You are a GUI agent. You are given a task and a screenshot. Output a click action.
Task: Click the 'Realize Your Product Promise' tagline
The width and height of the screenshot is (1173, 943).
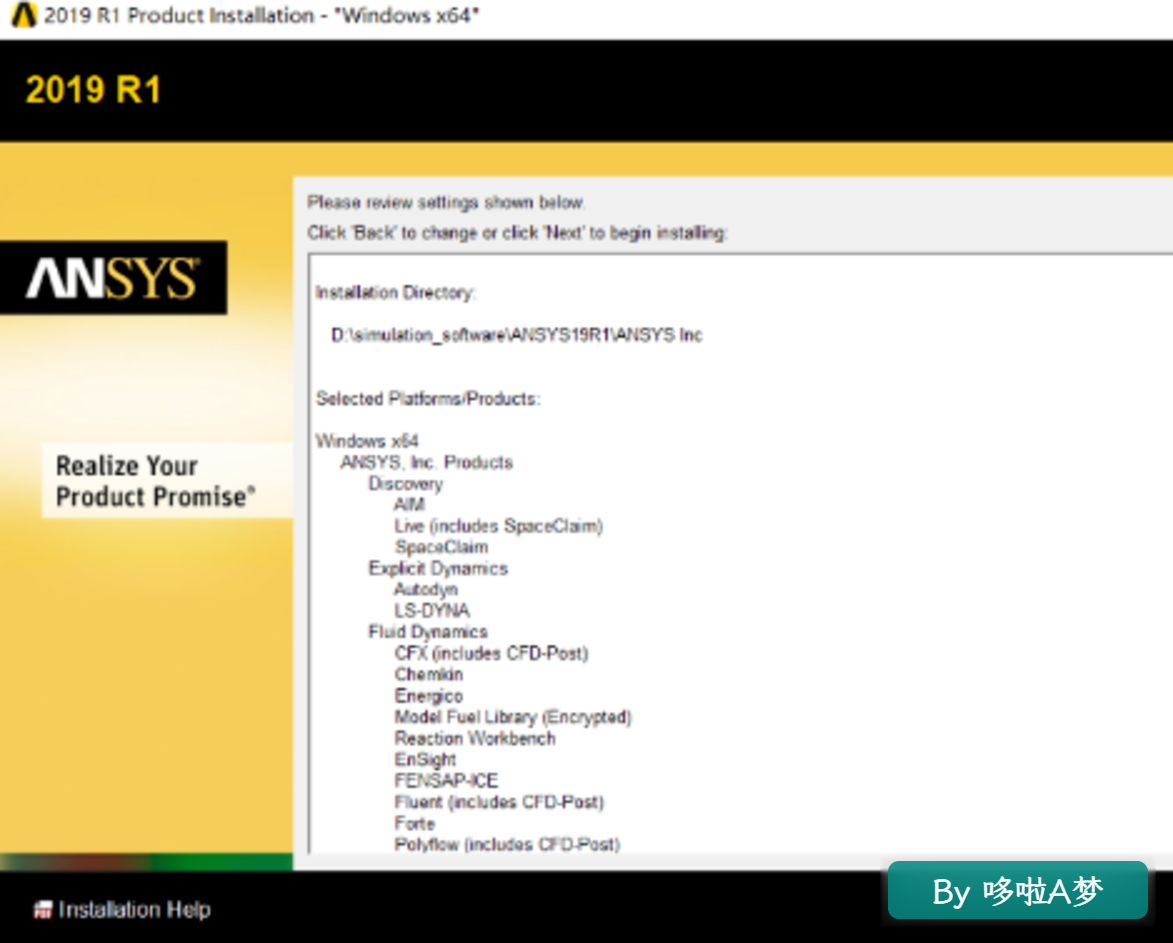156,481
